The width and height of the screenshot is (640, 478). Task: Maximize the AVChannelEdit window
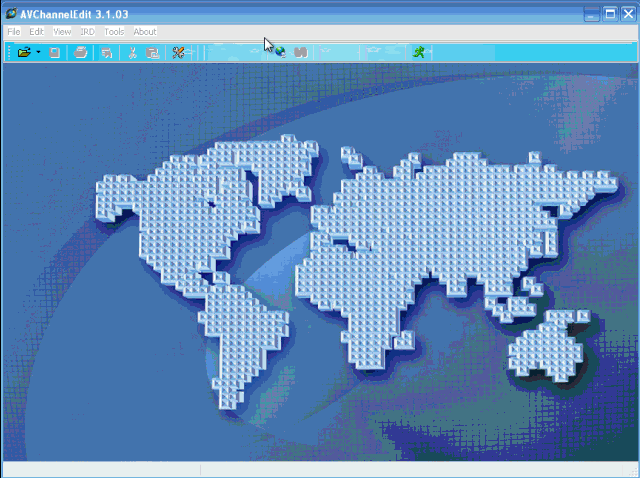(x=610, y=14)
